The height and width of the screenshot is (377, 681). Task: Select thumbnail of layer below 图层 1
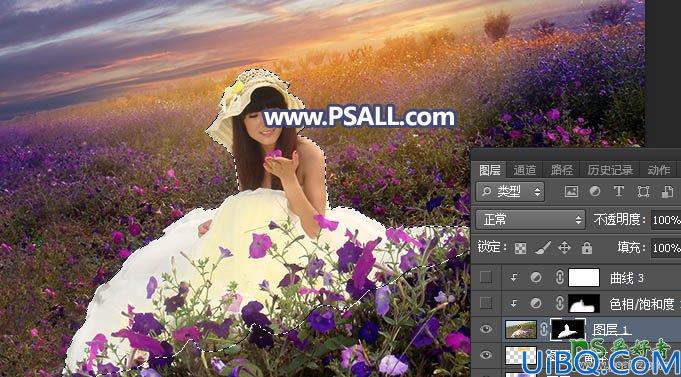tap(521, 355)
